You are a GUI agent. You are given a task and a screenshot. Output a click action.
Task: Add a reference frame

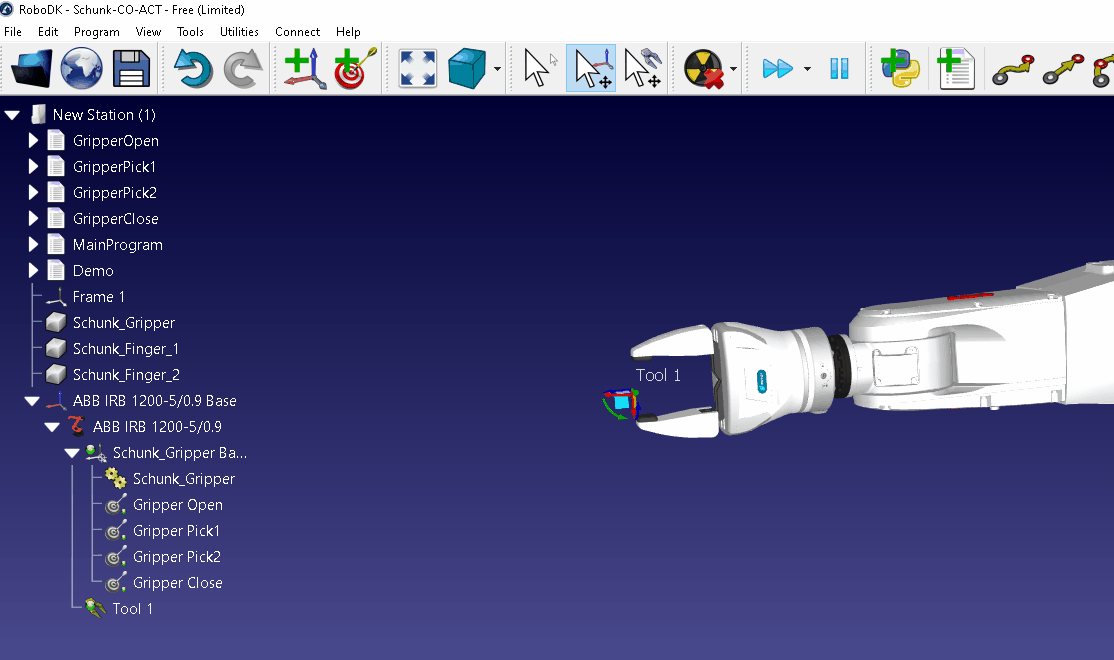(x=305, y=68)
